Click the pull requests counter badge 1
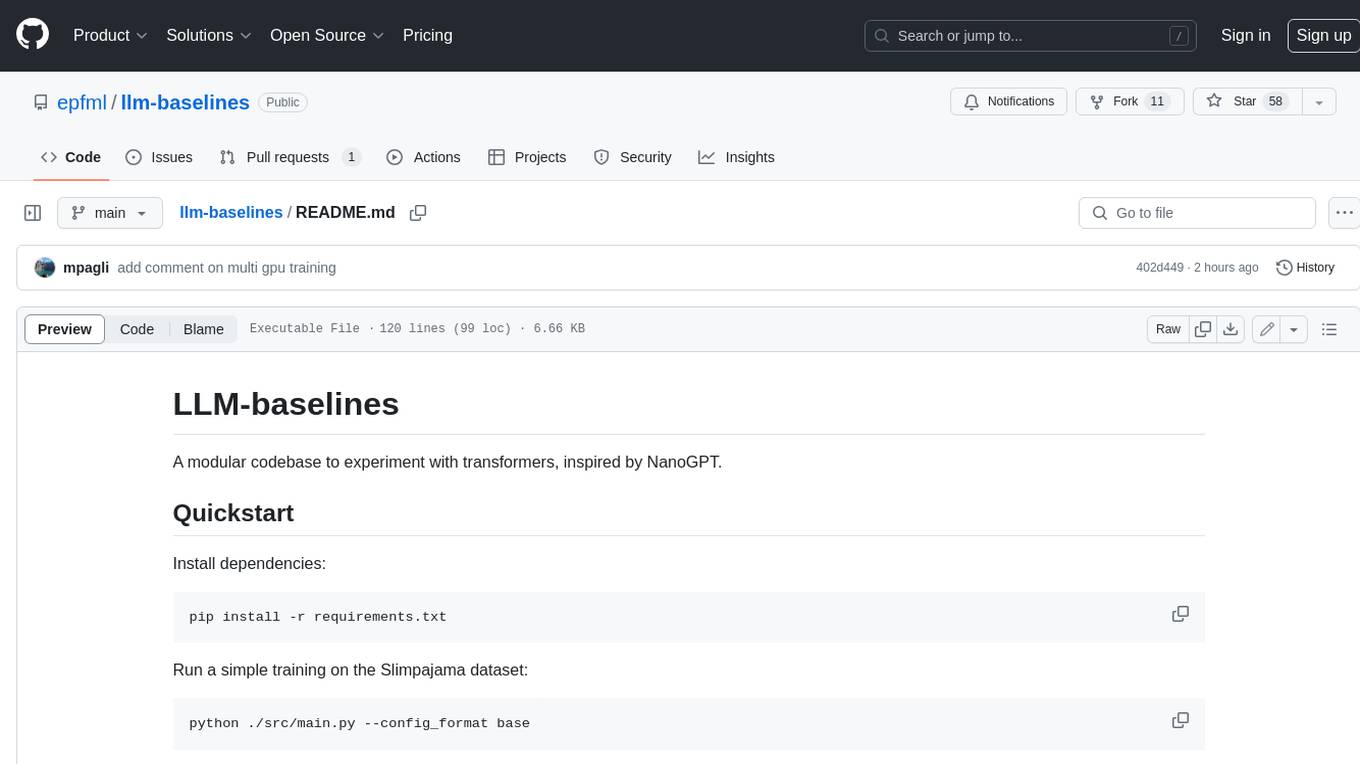 click(x=351, y=157)
